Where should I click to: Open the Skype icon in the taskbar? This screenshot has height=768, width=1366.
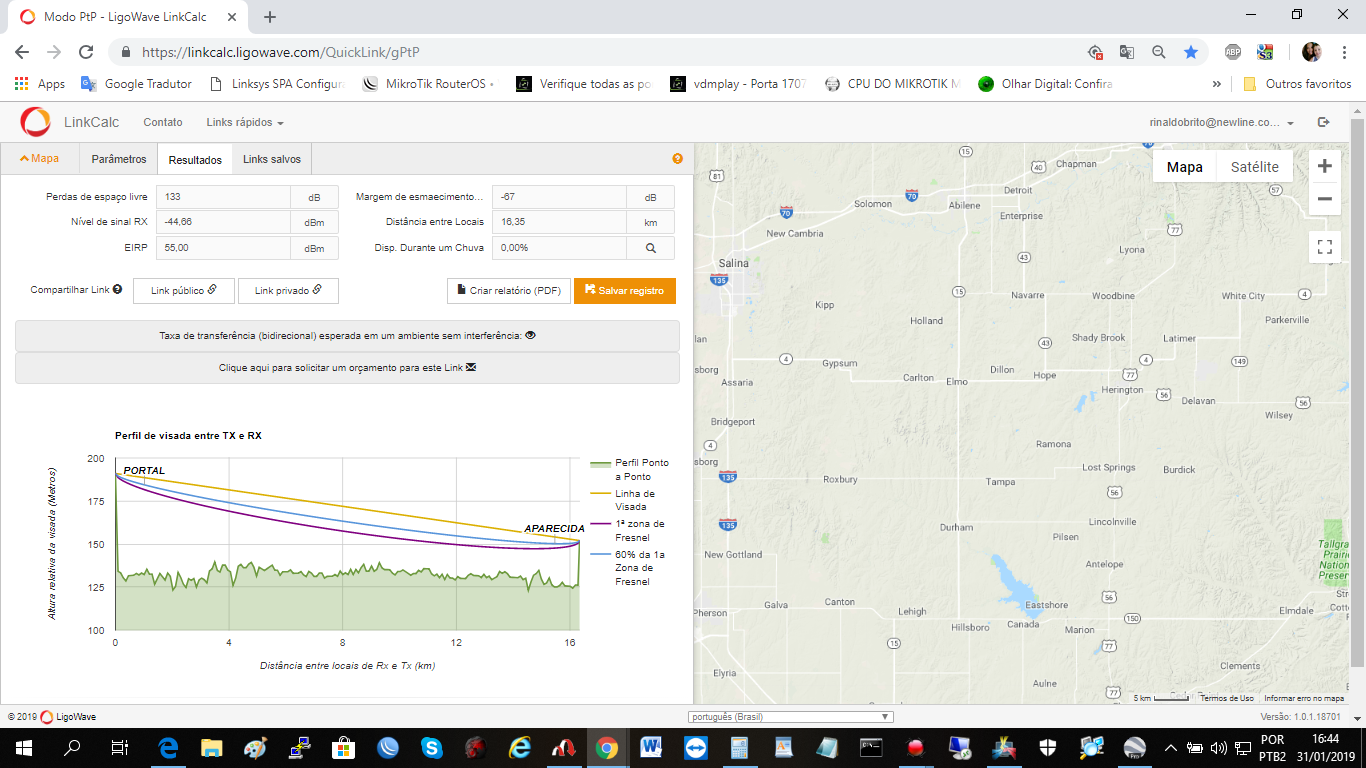(432, 747)
